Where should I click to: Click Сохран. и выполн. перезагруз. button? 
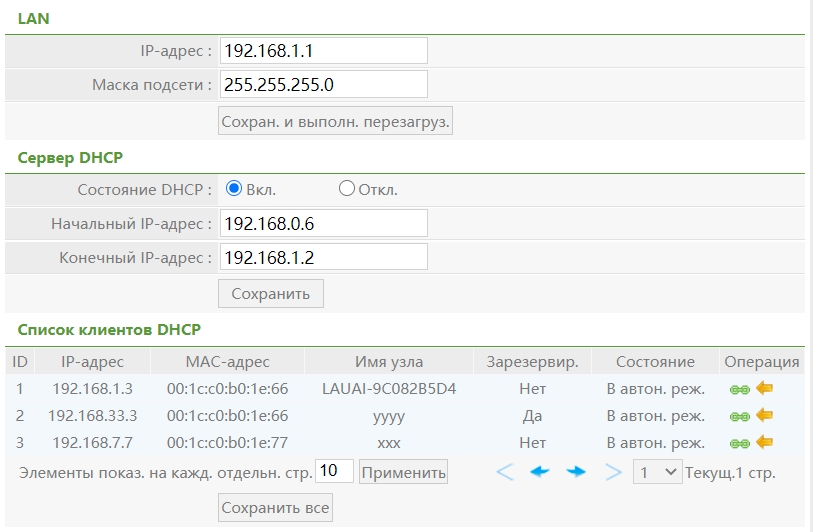pyautogui.click(x=335, y=121)
